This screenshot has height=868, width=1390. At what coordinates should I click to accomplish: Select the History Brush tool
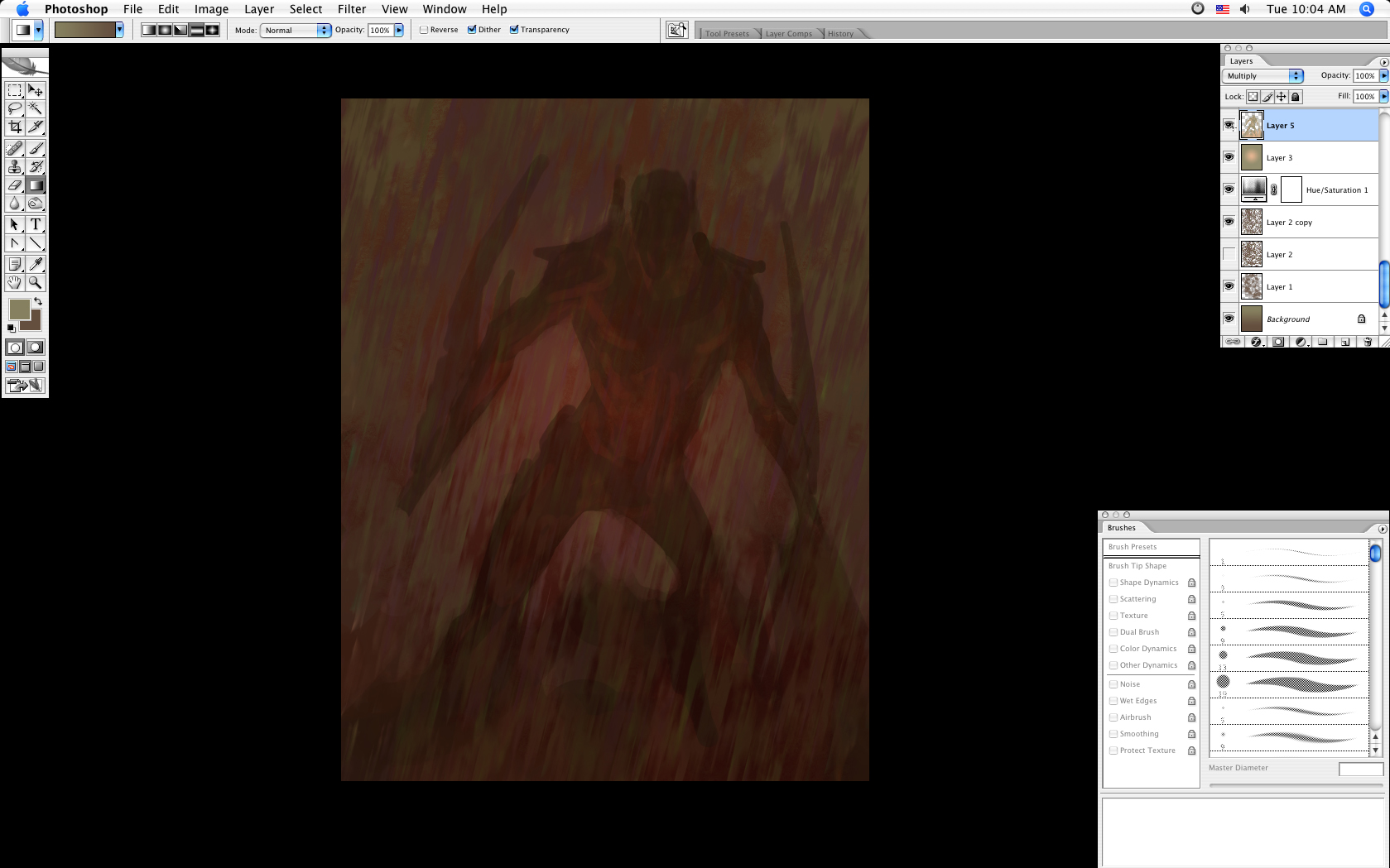tap(36, 166)
